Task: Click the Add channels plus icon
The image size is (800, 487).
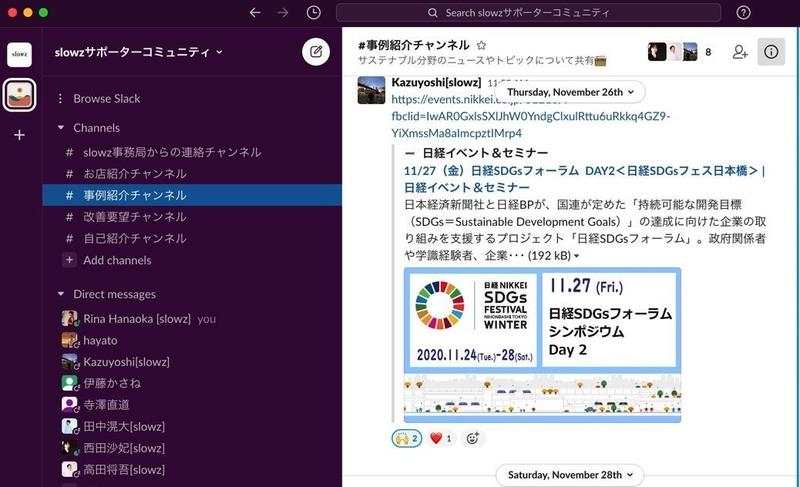Action: point(69,260)
